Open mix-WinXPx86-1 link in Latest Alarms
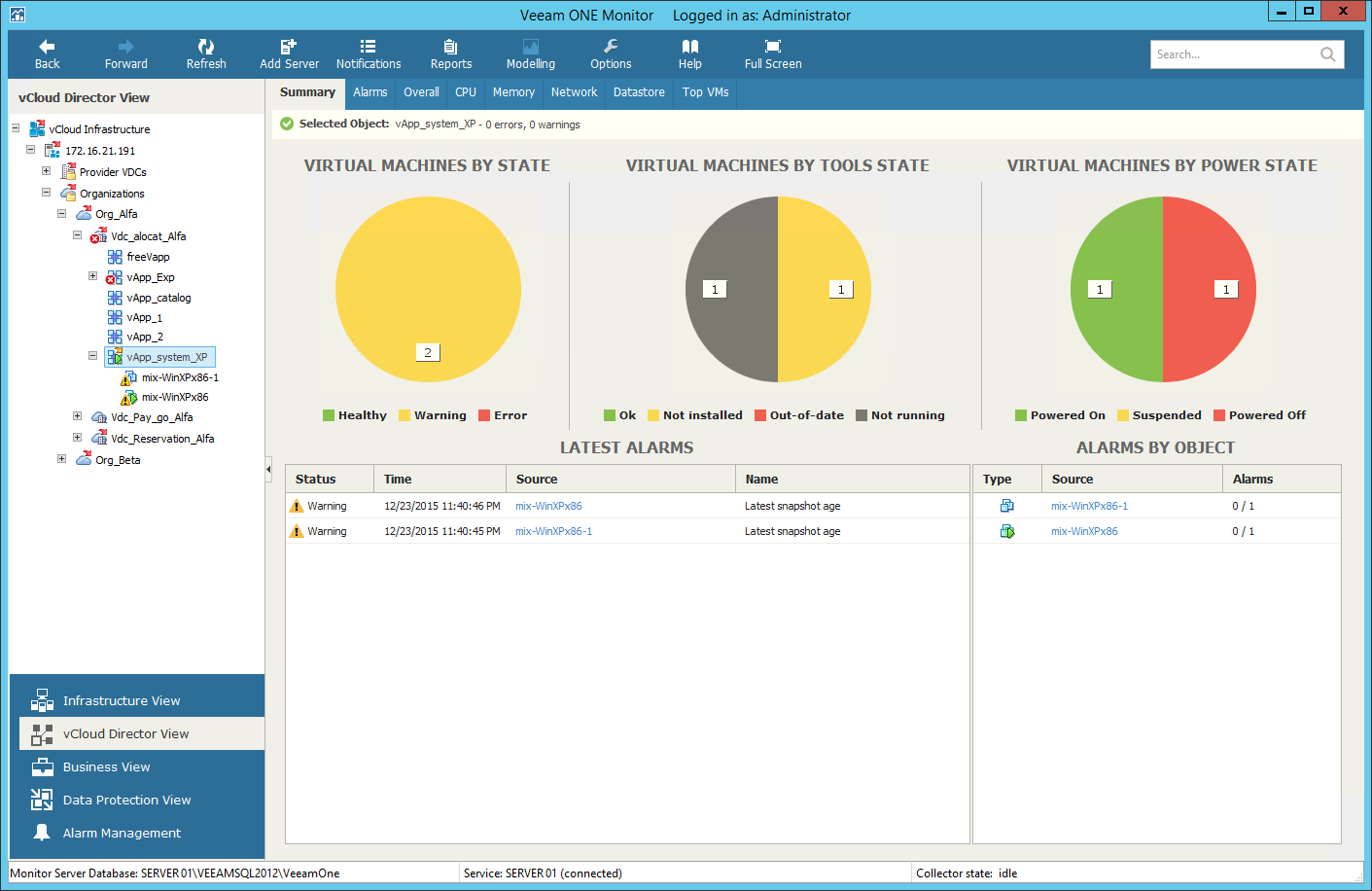Image resolution: width=1372 pixels, height=891 pixels. click(553, 531)
